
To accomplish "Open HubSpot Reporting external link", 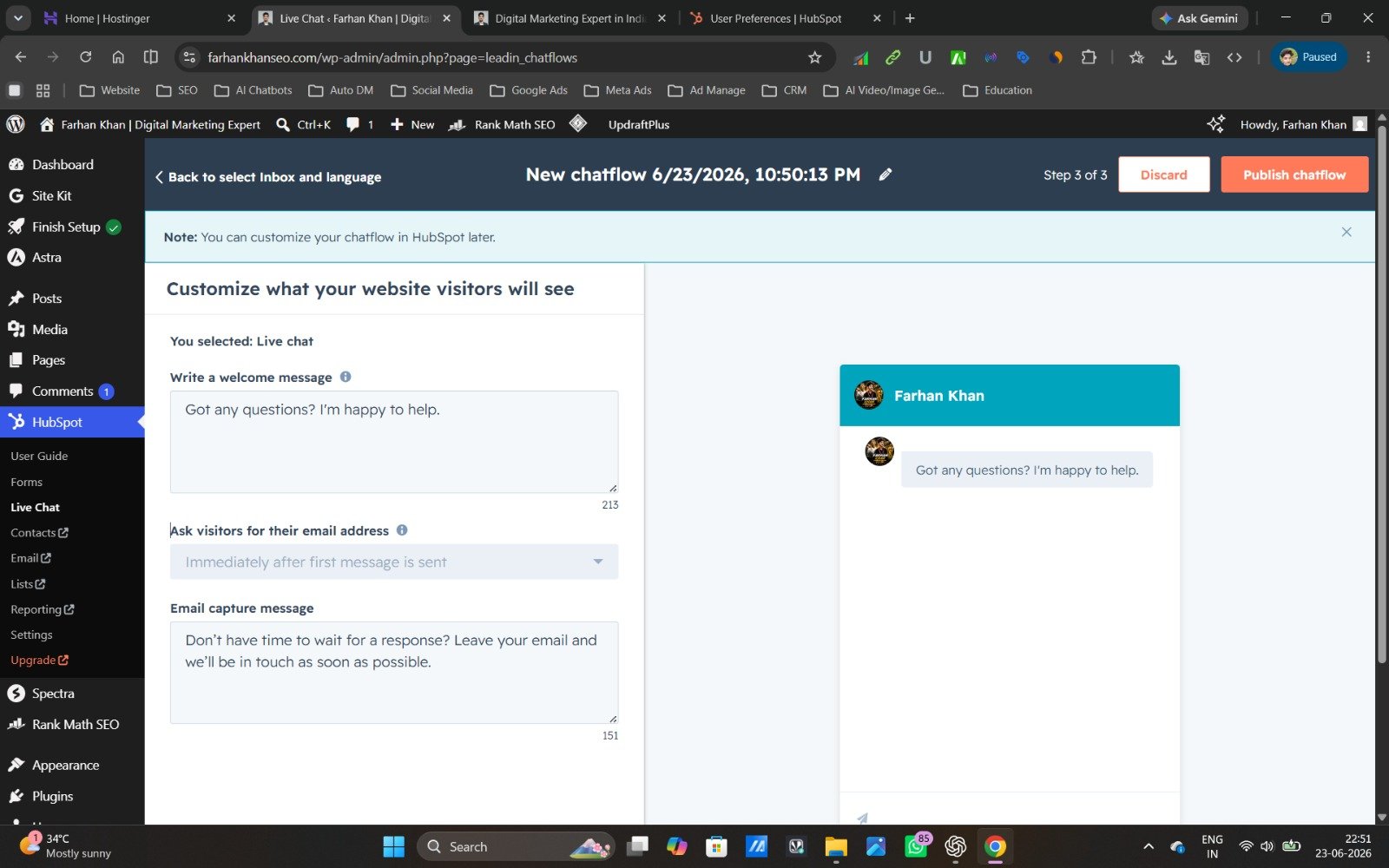I will (43, 609).
